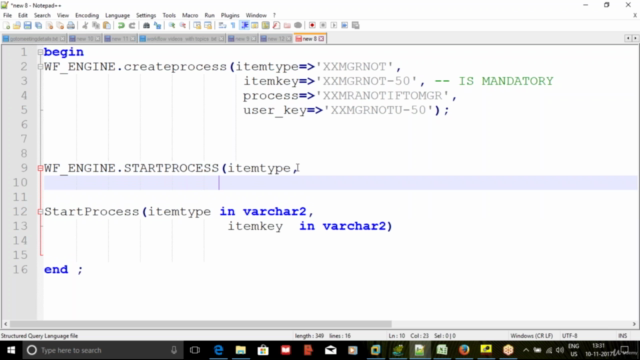Click the New file toolbar icon

coord(7,25)
